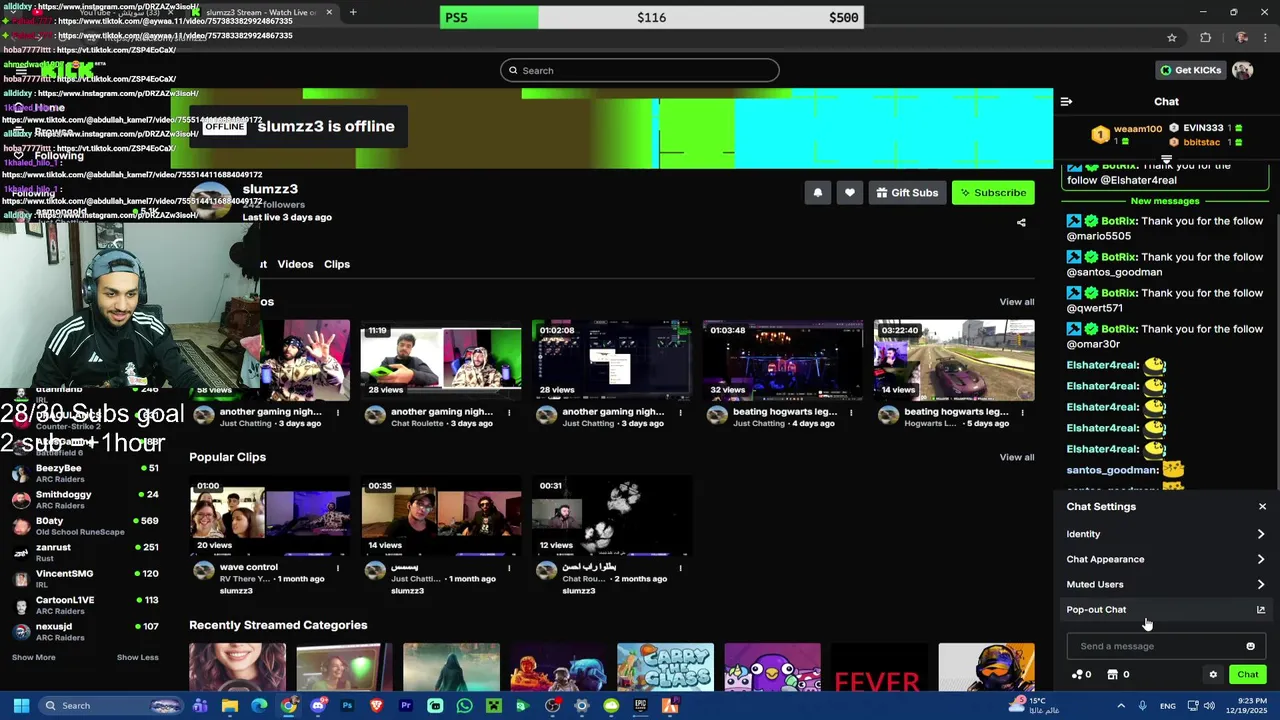The image size is (1280, 720).
Task: Collapse chat with the arrow icon
Action: coord(1066,101)
